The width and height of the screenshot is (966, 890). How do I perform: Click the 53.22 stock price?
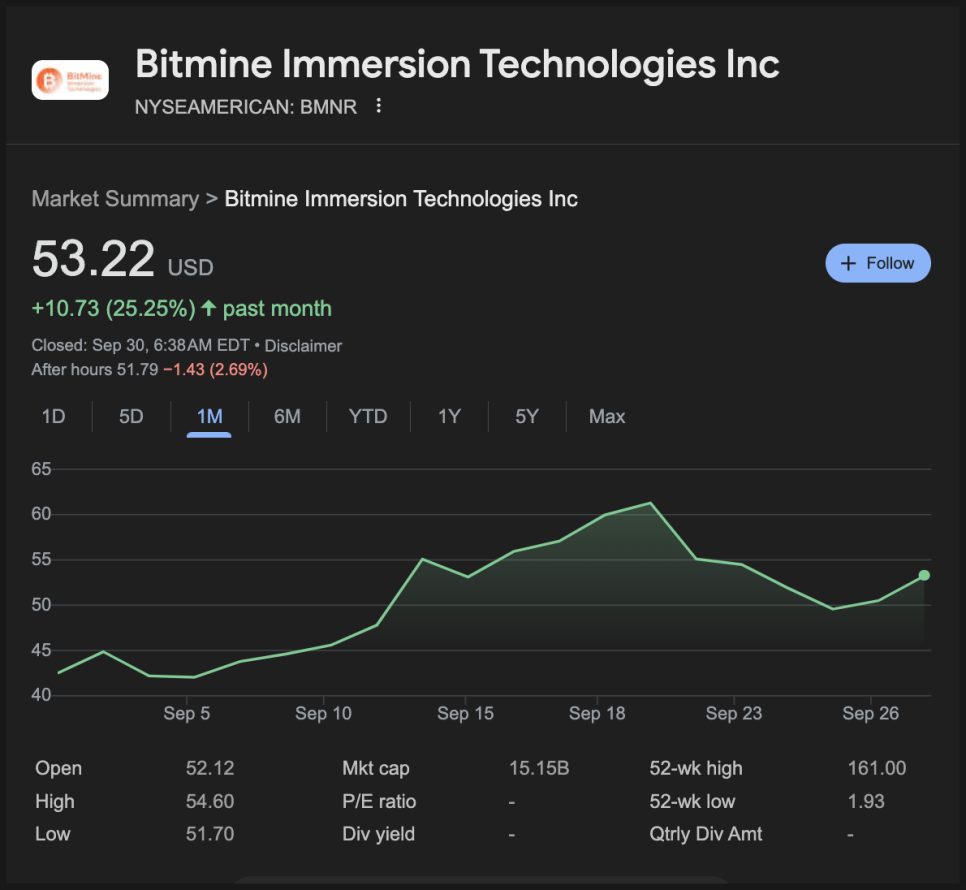coord(93,259)
